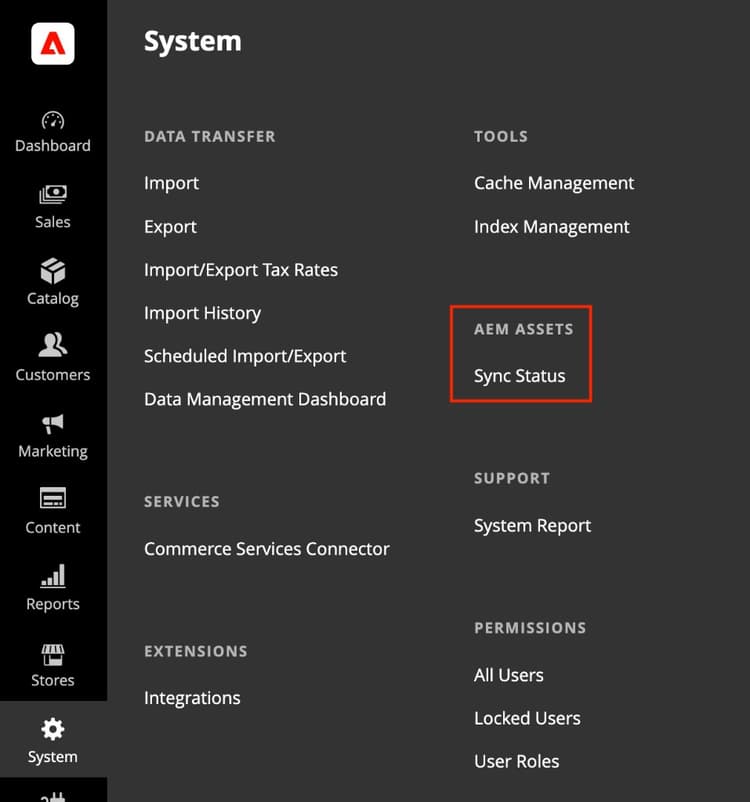750x802 pixels.
Task: Click the Customers label in sidebar
Action: [53, 375]
